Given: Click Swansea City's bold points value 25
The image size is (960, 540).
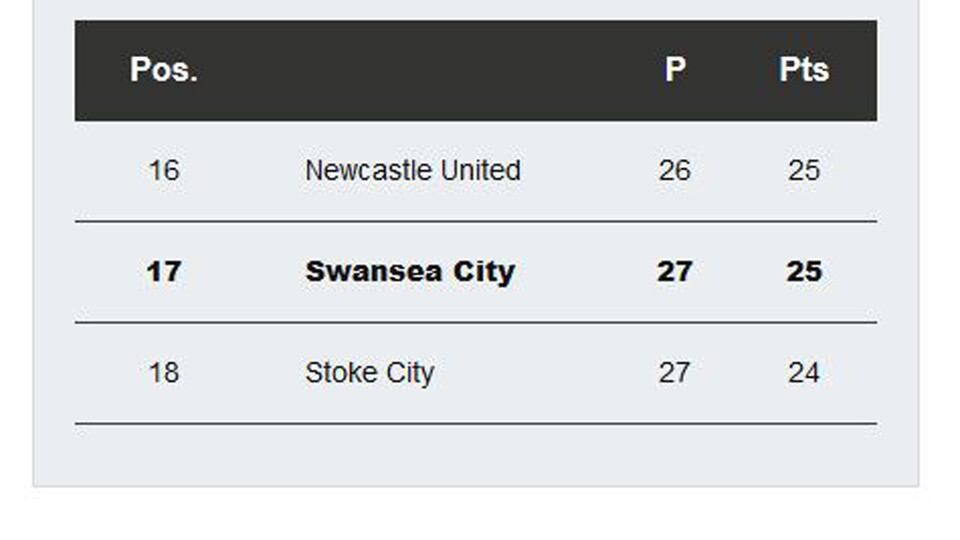Looking at the screenshot, I should [803, 272].
